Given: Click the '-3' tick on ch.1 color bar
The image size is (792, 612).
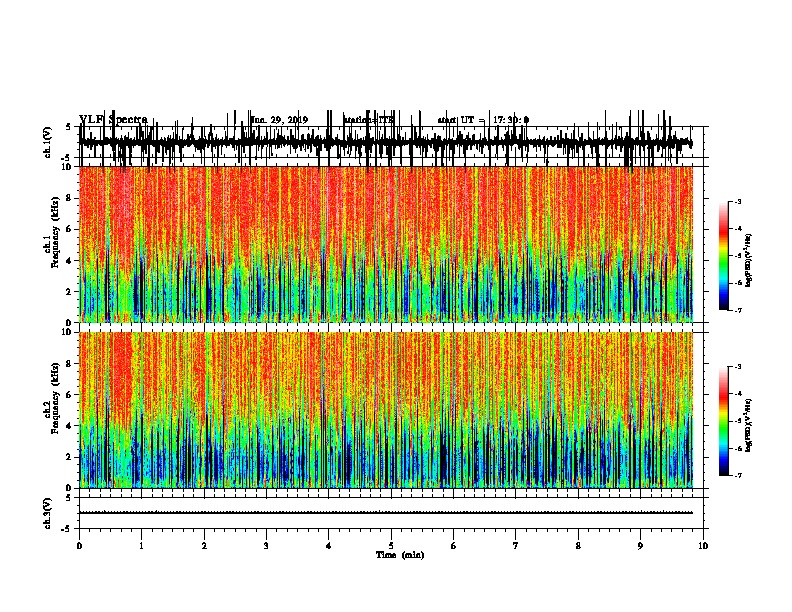Looking at the screenshot, I should click(738, 201).
